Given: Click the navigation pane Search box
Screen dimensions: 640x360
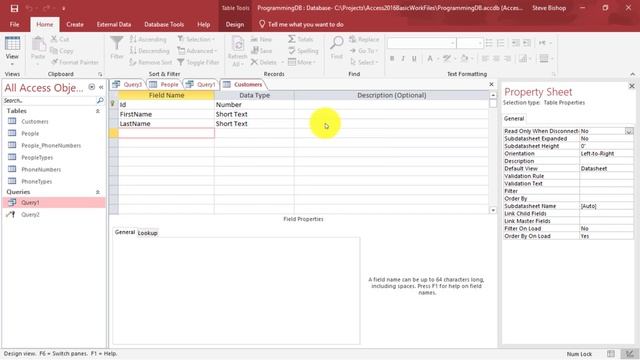Looking at the screenshot, I should [x=49, y=100].
